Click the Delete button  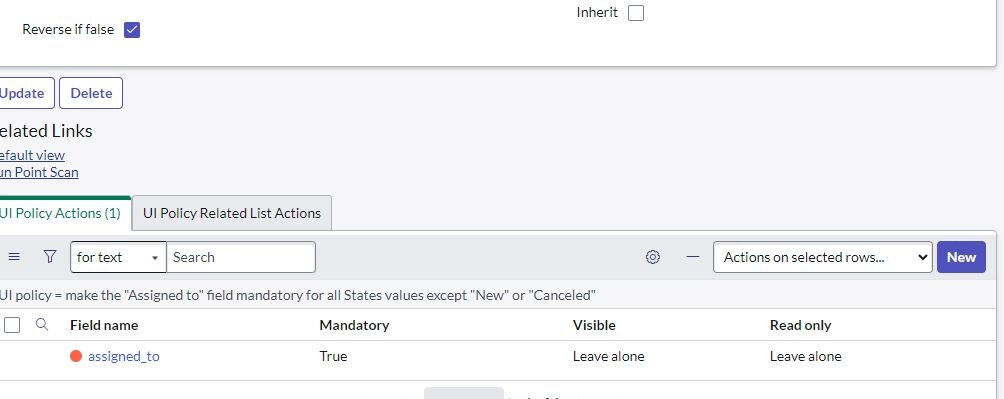(91, 93)
